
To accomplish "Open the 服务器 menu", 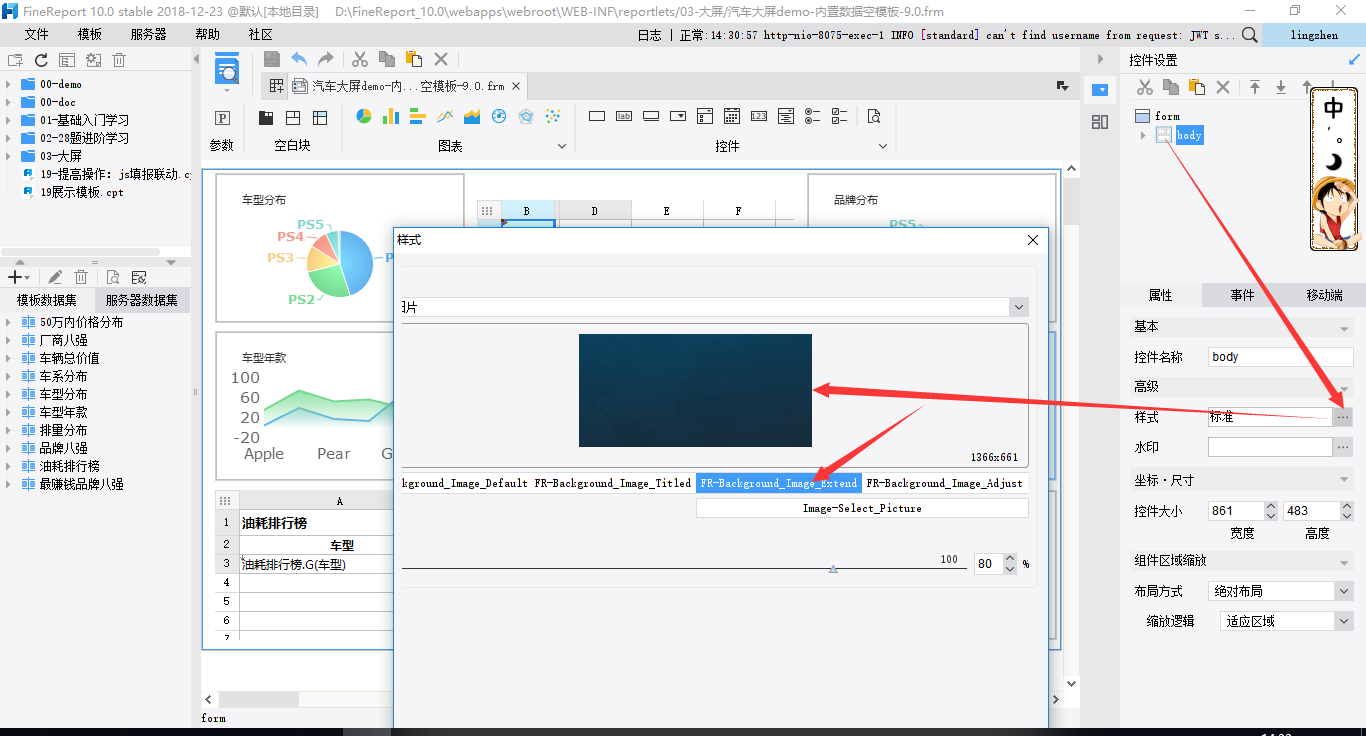I will coord(148,34).
